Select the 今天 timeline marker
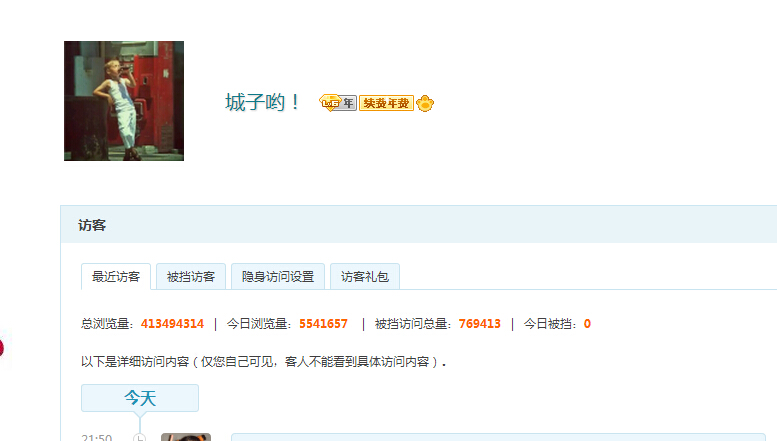This screenshot has width=777, height=441. 140,398
